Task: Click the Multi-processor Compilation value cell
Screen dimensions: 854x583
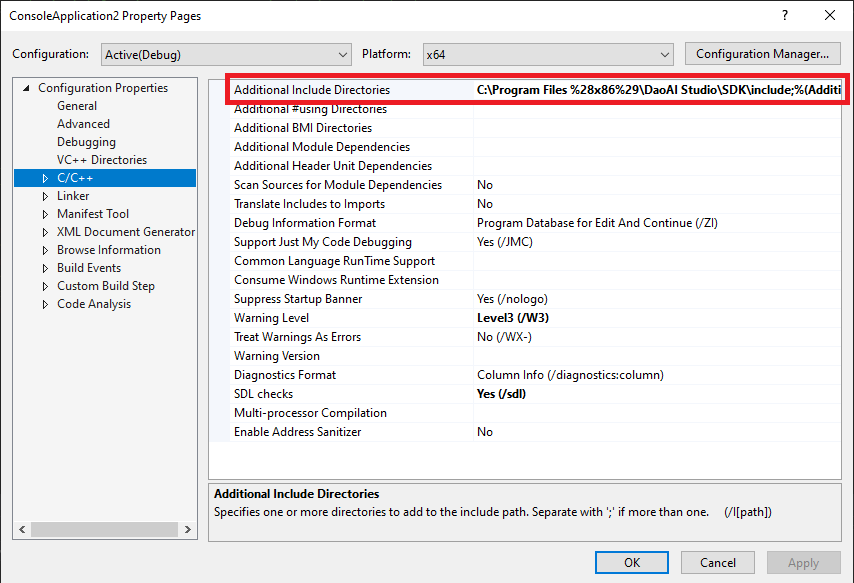Action: coord(658,413)
